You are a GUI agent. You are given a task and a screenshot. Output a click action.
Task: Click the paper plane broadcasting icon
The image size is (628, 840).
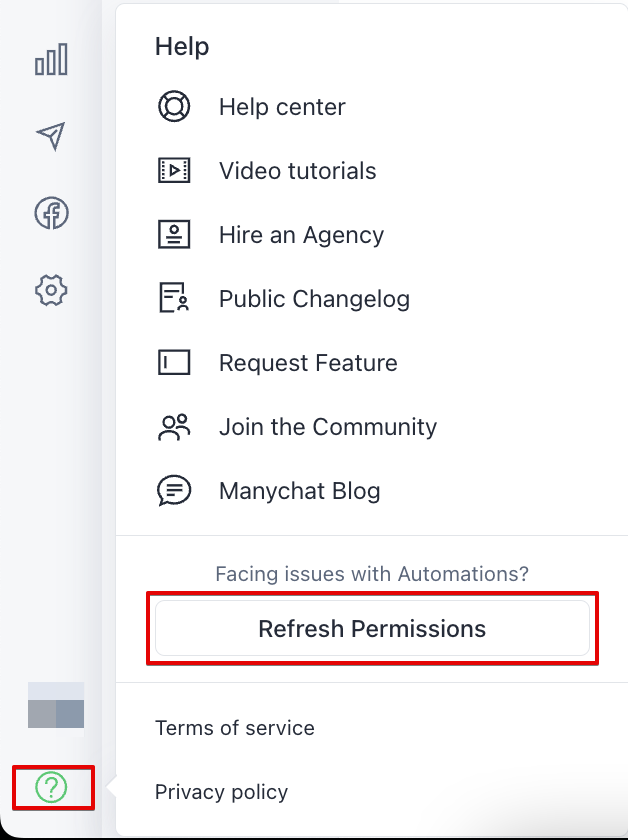pyautogui.click(x=51, y=137)
